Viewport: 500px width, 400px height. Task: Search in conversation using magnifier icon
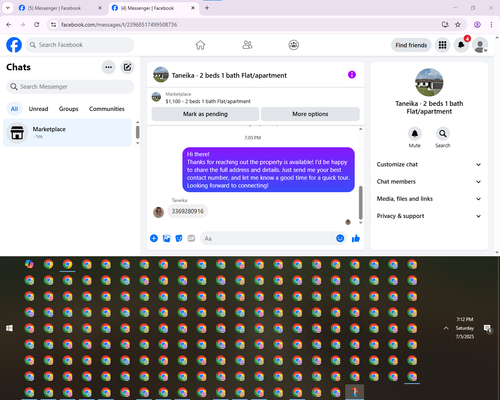[443, 134]
